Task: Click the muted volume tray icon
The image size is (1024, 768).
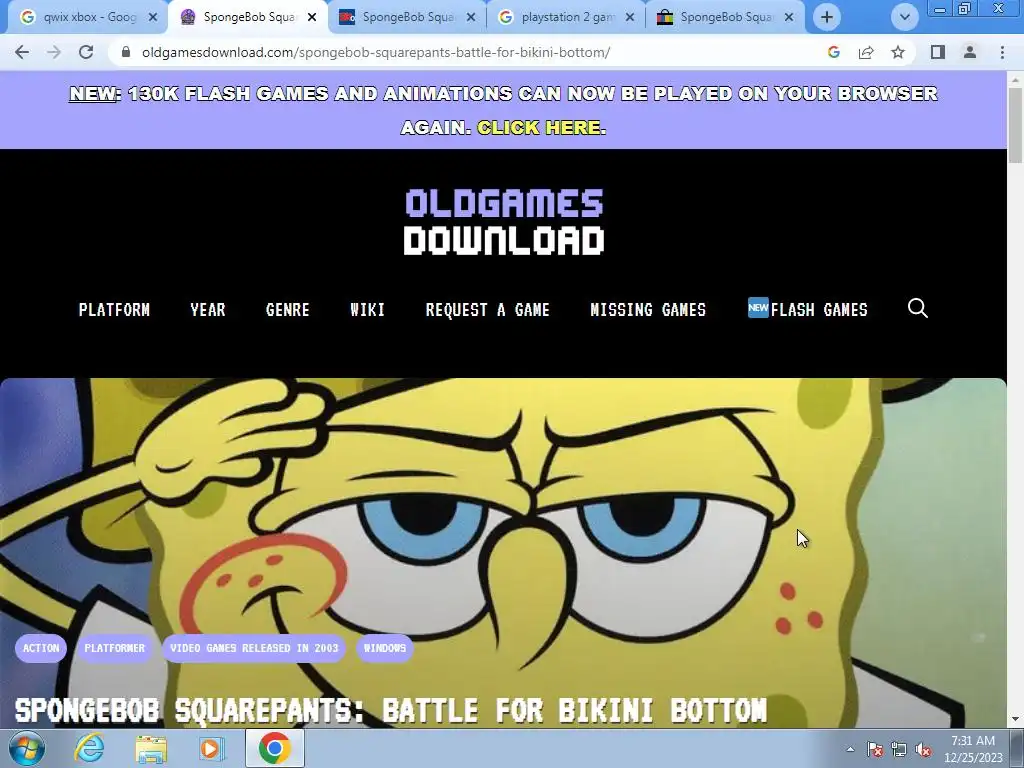Action: (923, 749)
